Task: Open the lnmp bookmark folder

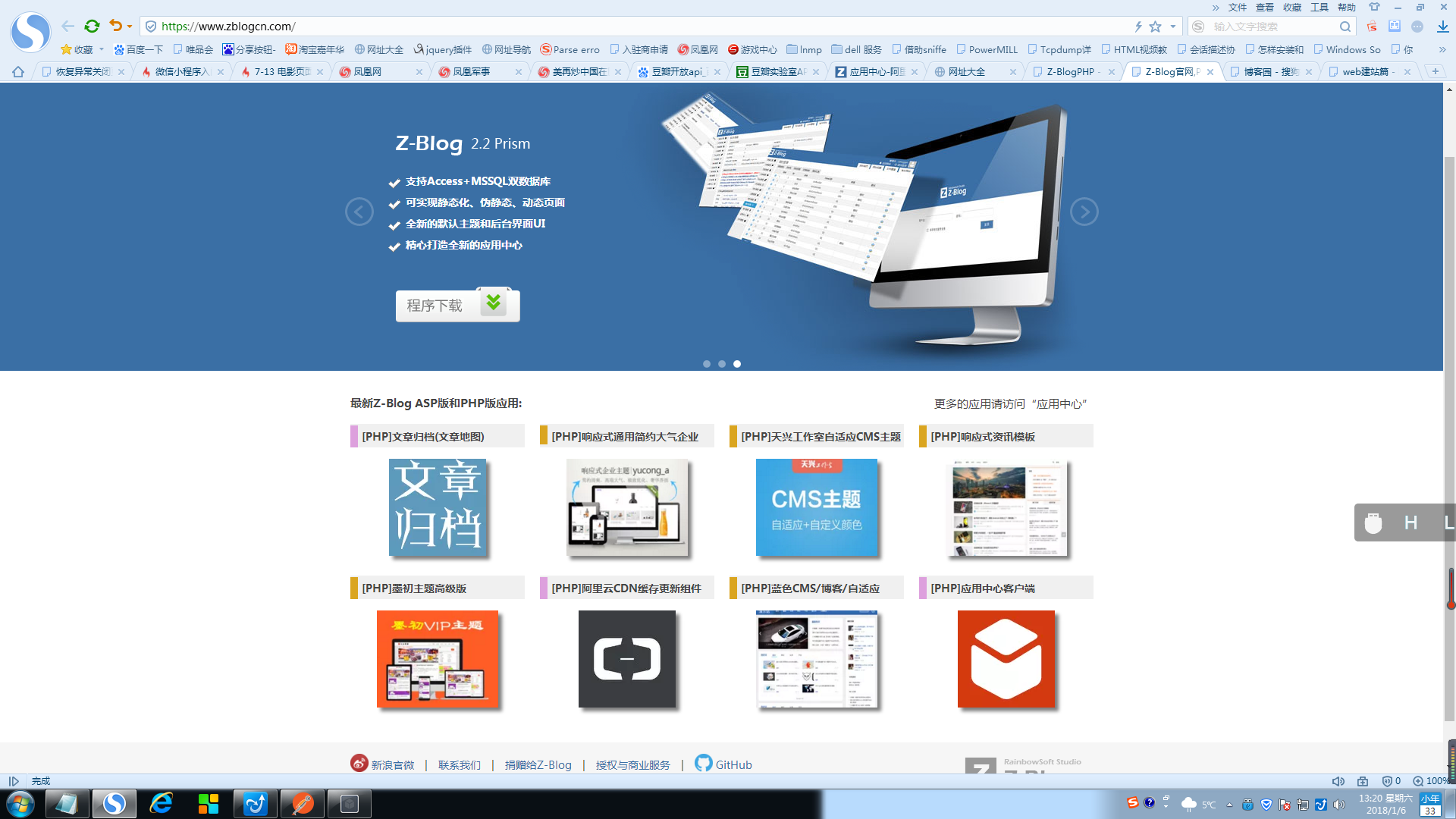Action: 805,49
